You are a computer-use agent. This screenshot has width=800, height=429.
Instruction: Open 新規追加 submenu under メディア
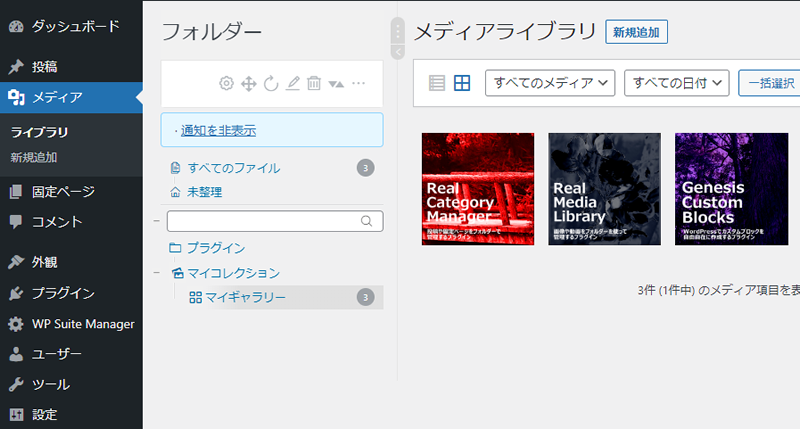coord(34,157)
